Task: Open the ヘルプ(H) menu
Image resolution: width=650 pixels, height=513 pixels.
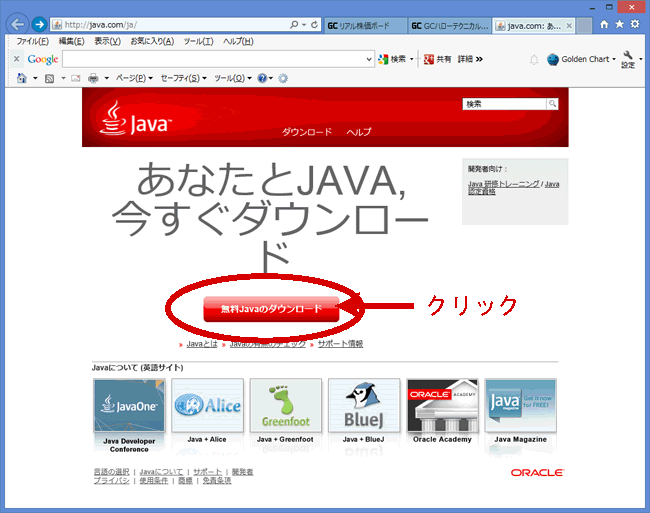Action: (238, 41)
